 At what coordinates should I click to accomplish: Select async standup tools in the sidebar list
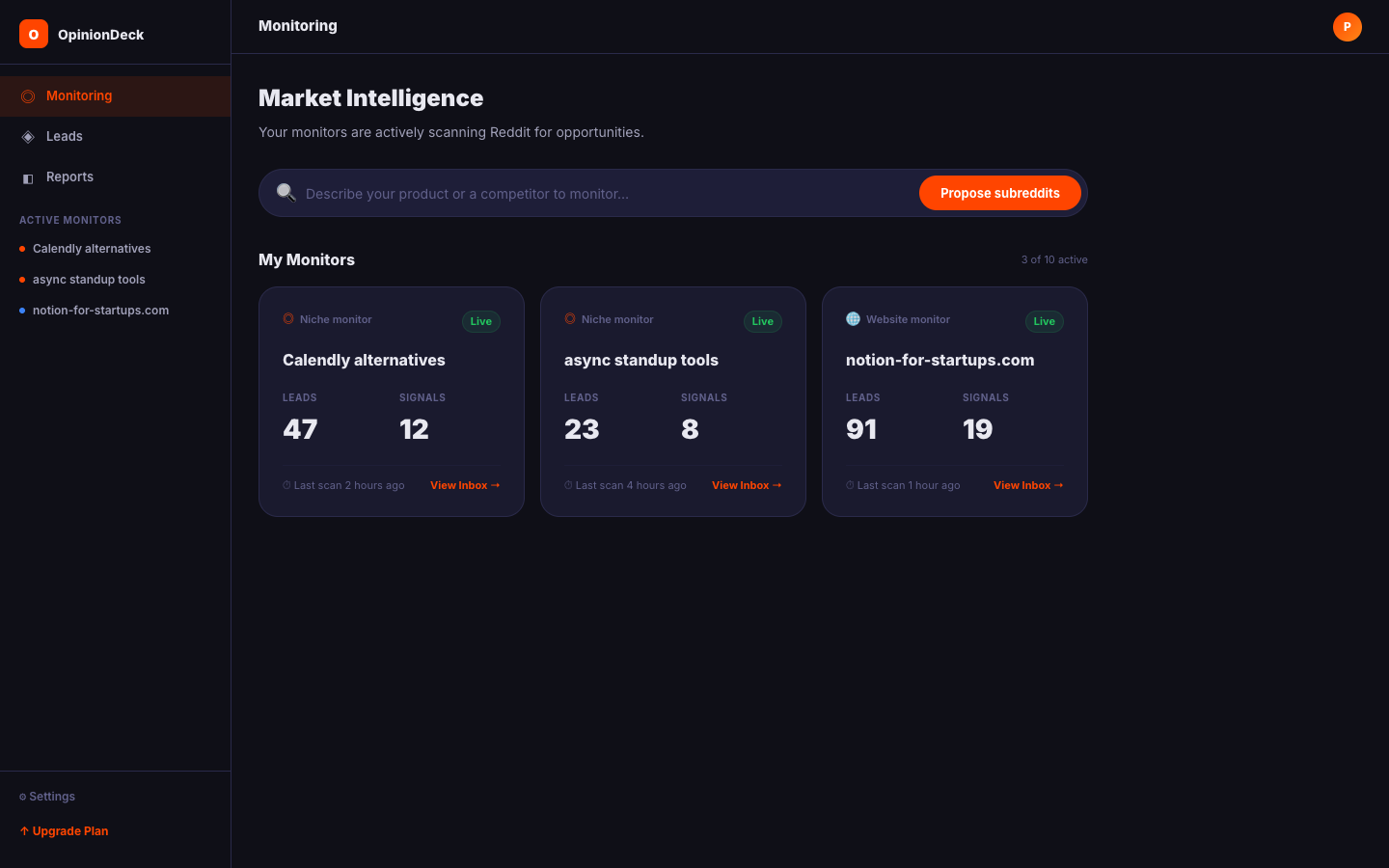click(x=89, y=279)
